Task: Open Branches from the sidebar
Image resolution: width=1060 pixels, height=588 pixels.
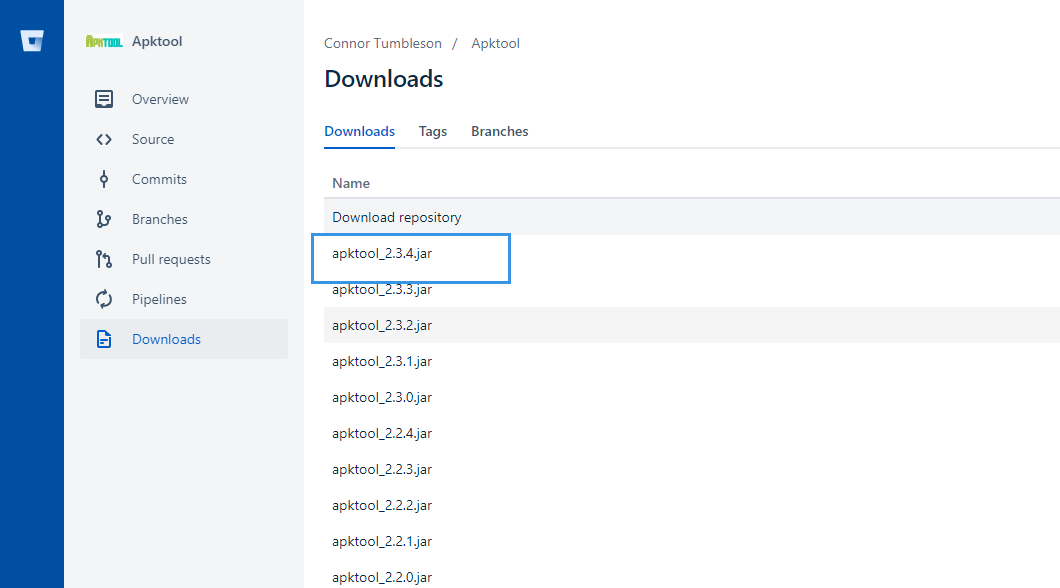Action: tap(160, 219)
